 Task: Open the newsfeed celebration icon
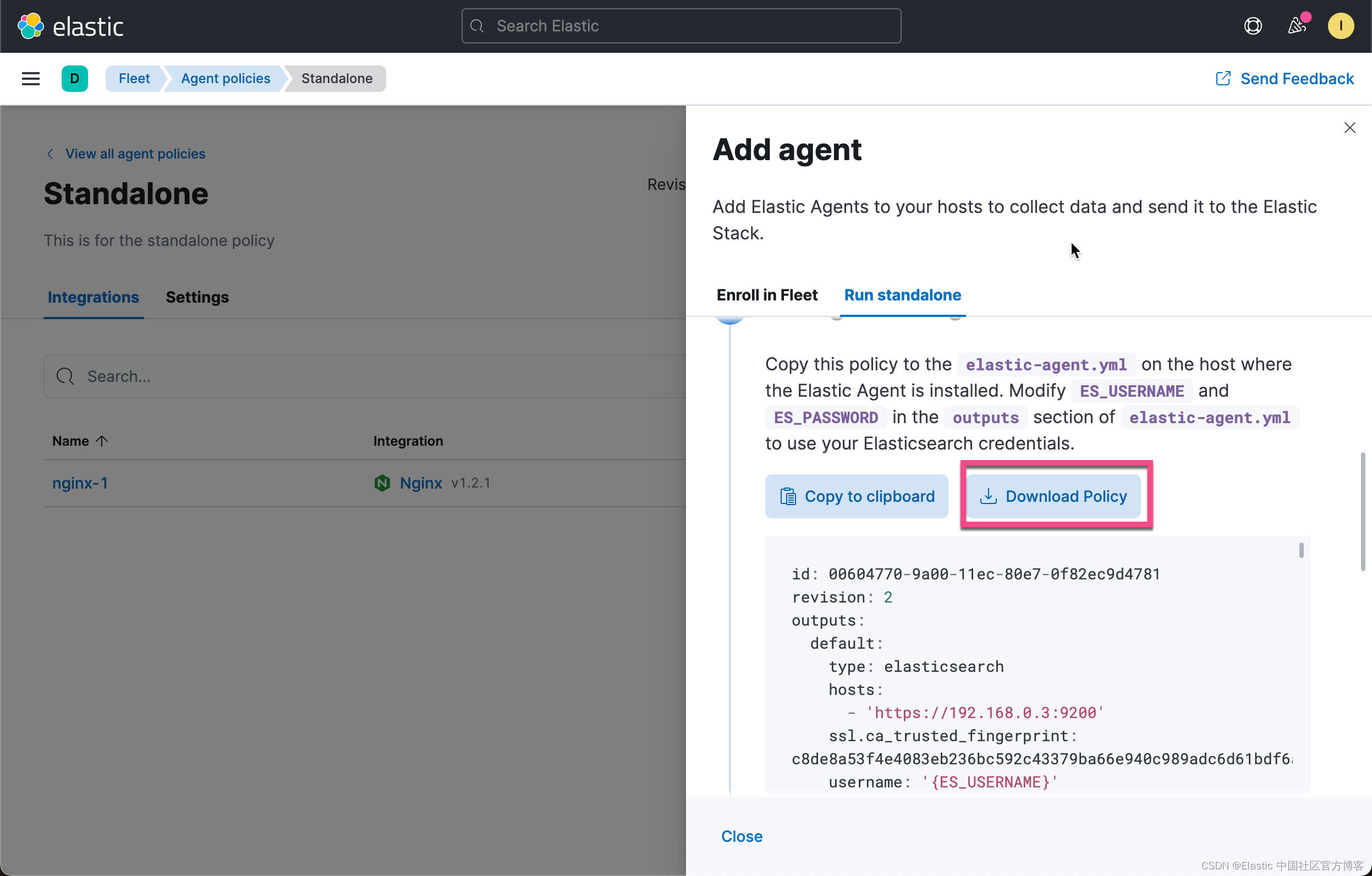1296,26
